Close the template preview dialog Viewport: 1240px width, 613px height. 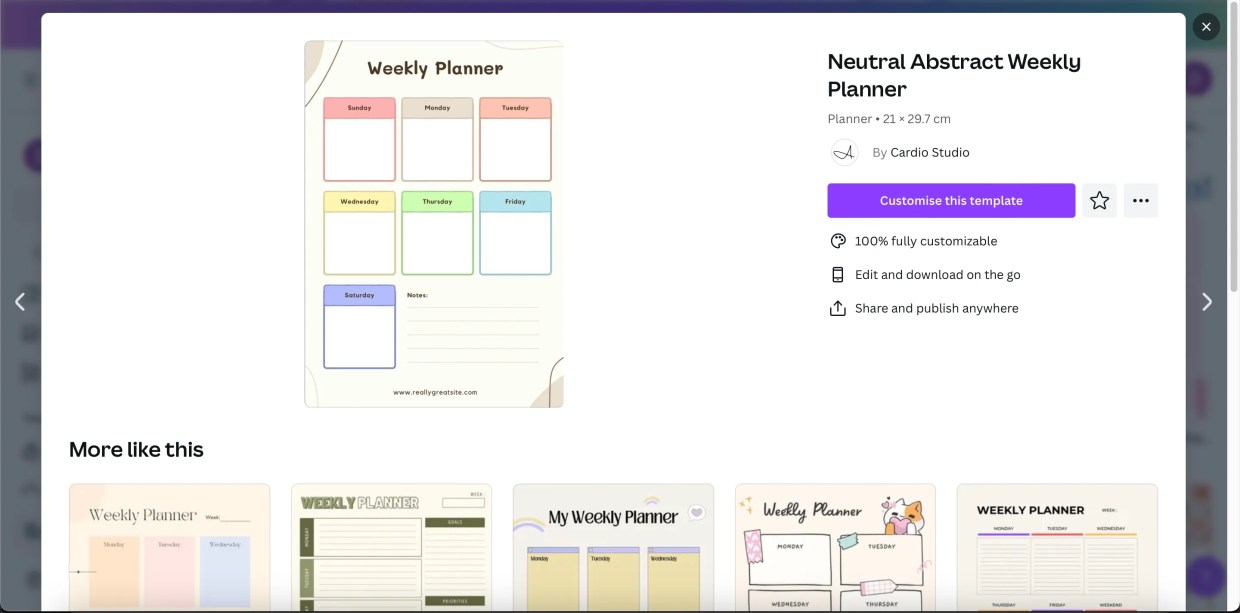point(1206,27)
